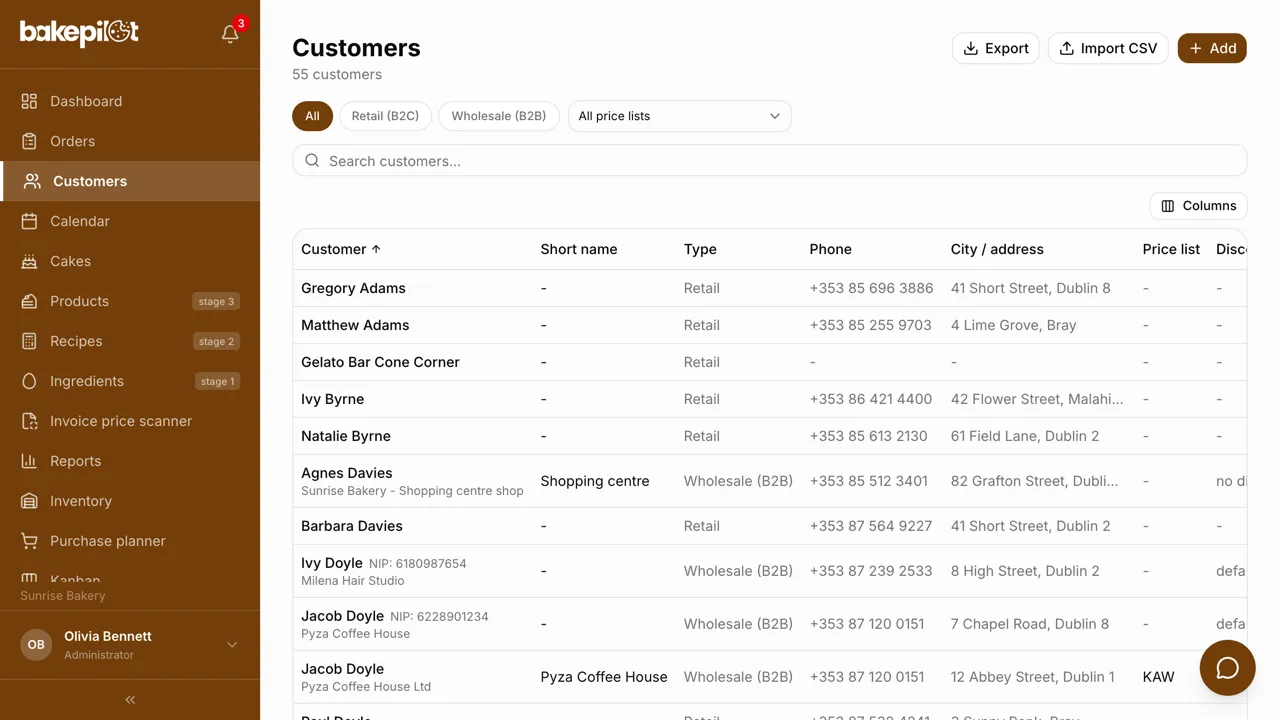Screen dimensions: 1280x720
Task: Click the Calendar icon in the sidebar
Action: pyautogui.click(x=30, y=221)
